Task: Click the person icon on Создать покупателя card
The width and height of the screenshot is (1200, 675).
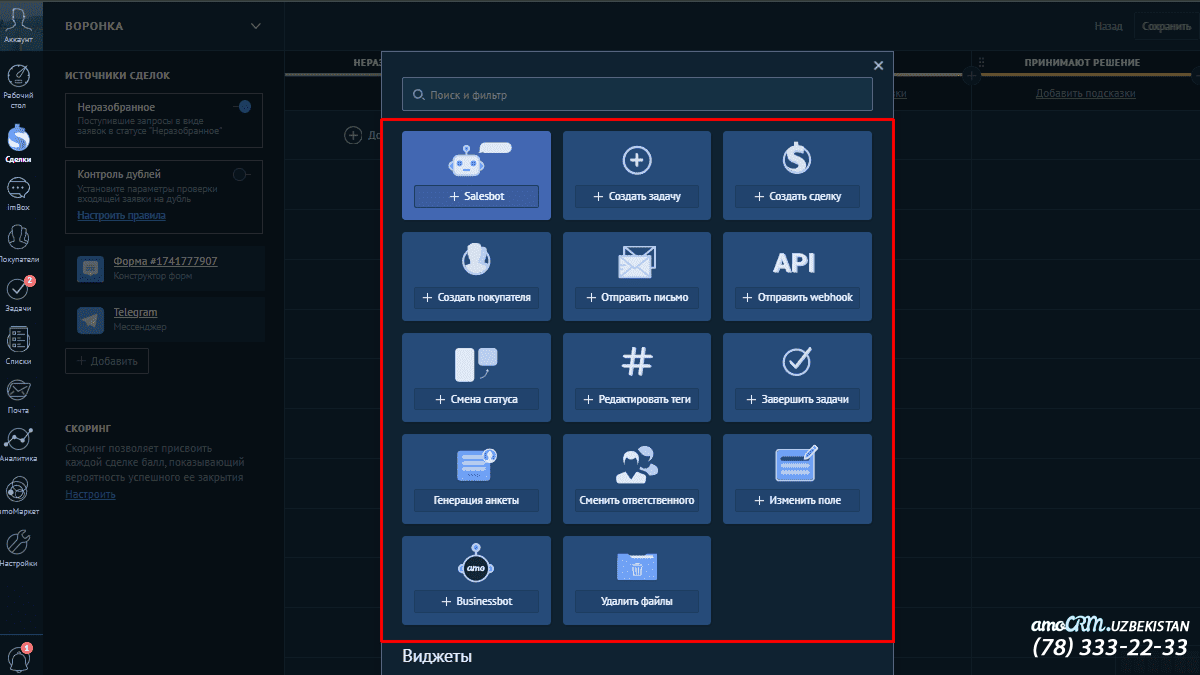Action: (476, 260)
